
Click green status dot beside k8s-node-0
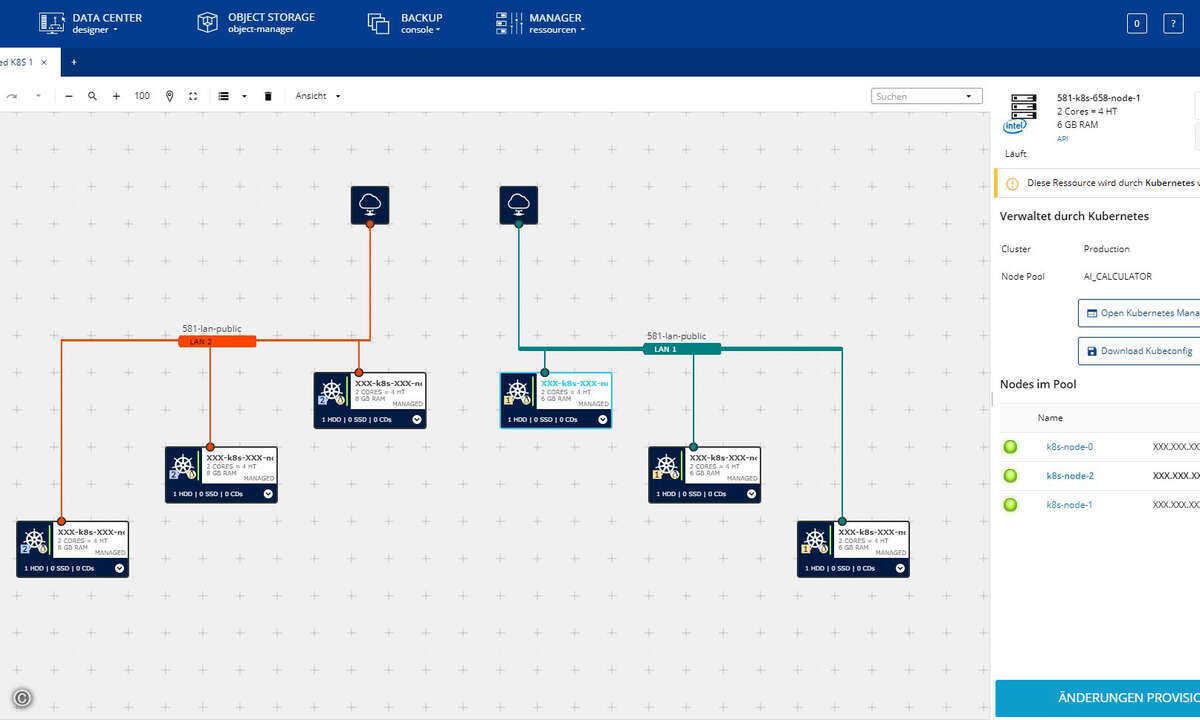tap(1010, 447)
